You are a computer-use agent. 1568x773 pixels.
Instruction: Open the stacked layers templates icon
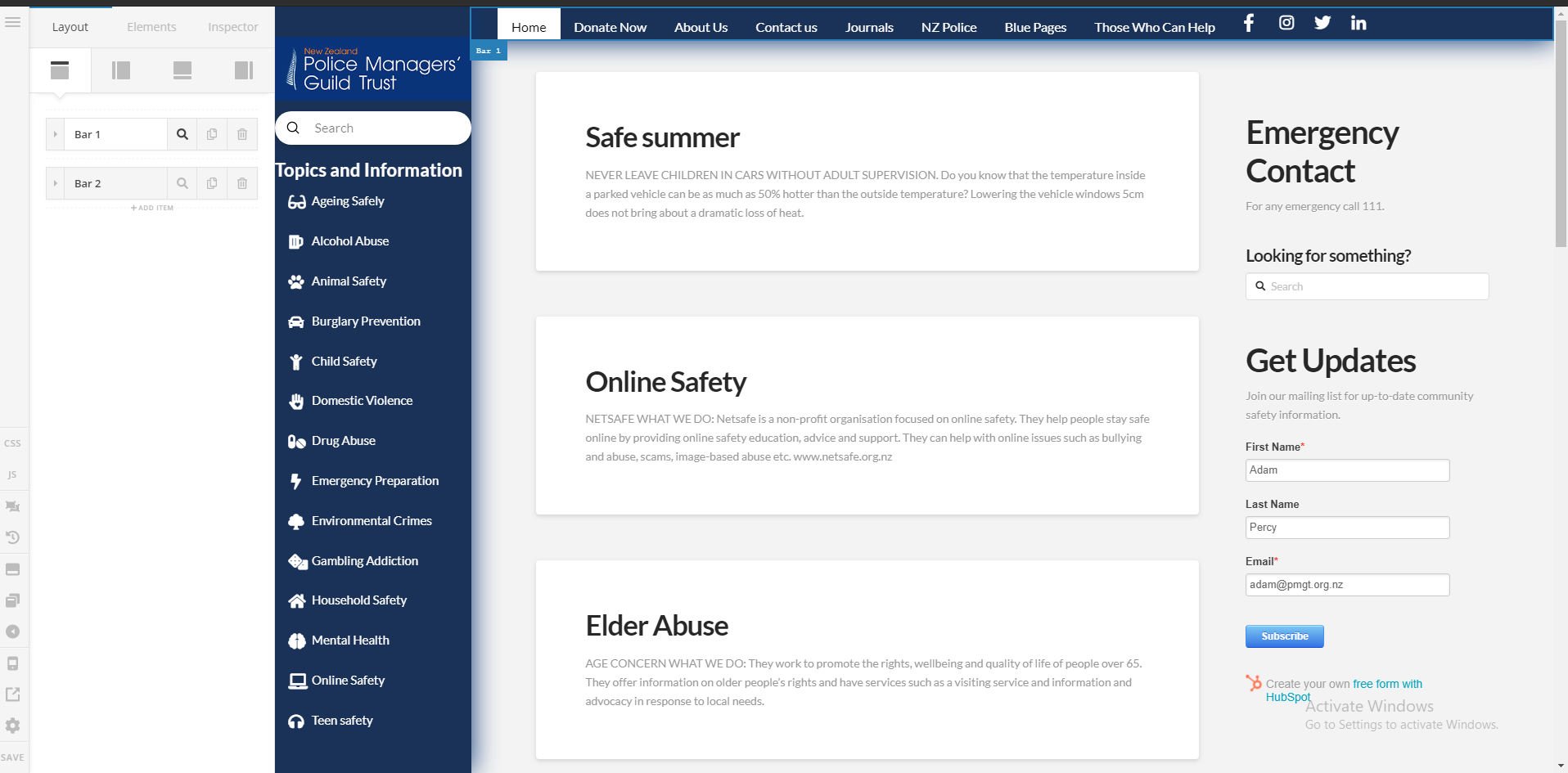coord(12,600)
